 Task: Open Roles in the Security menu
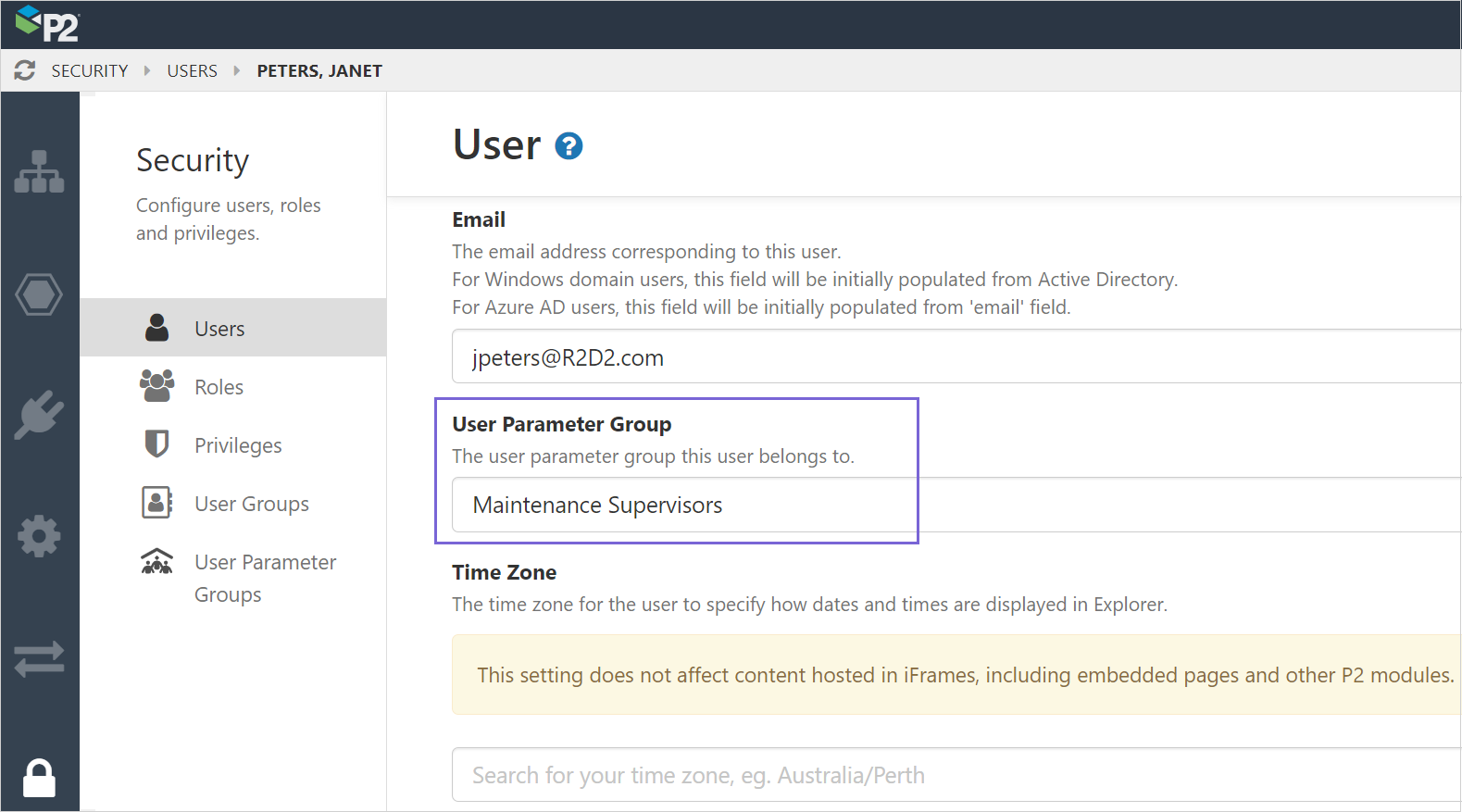click(x=219, y=387)
